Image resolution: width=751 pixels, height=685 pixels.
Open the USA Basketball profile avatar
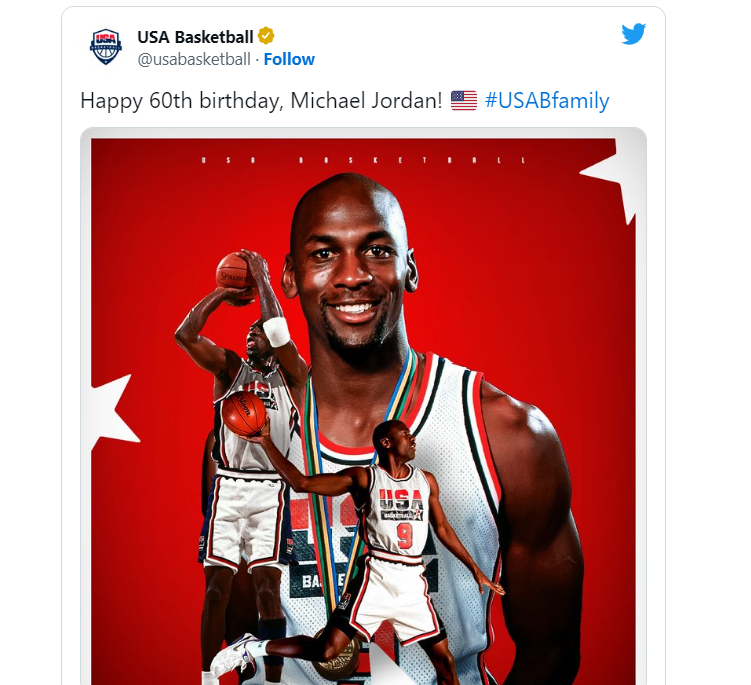[106, 46]
